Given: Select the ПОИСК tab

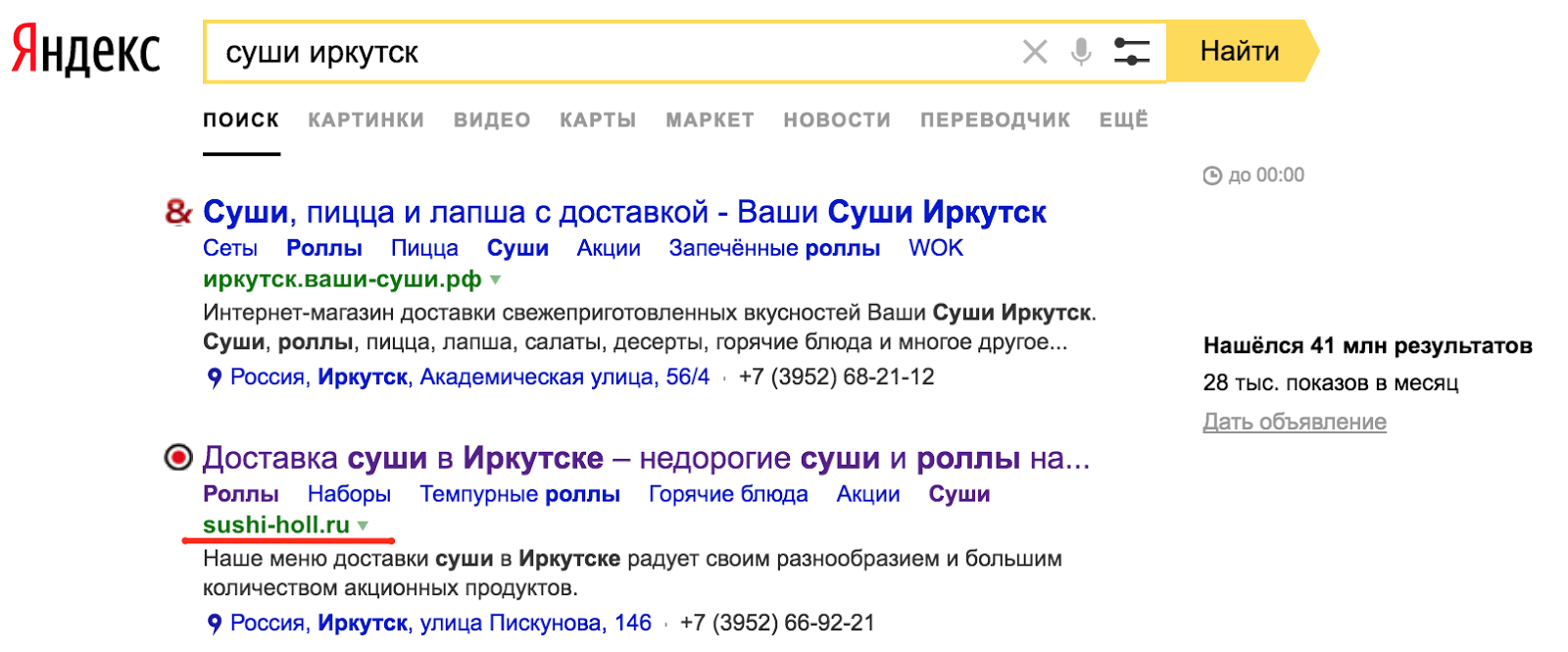Looking at the screenshot, I should pos(241,120).
